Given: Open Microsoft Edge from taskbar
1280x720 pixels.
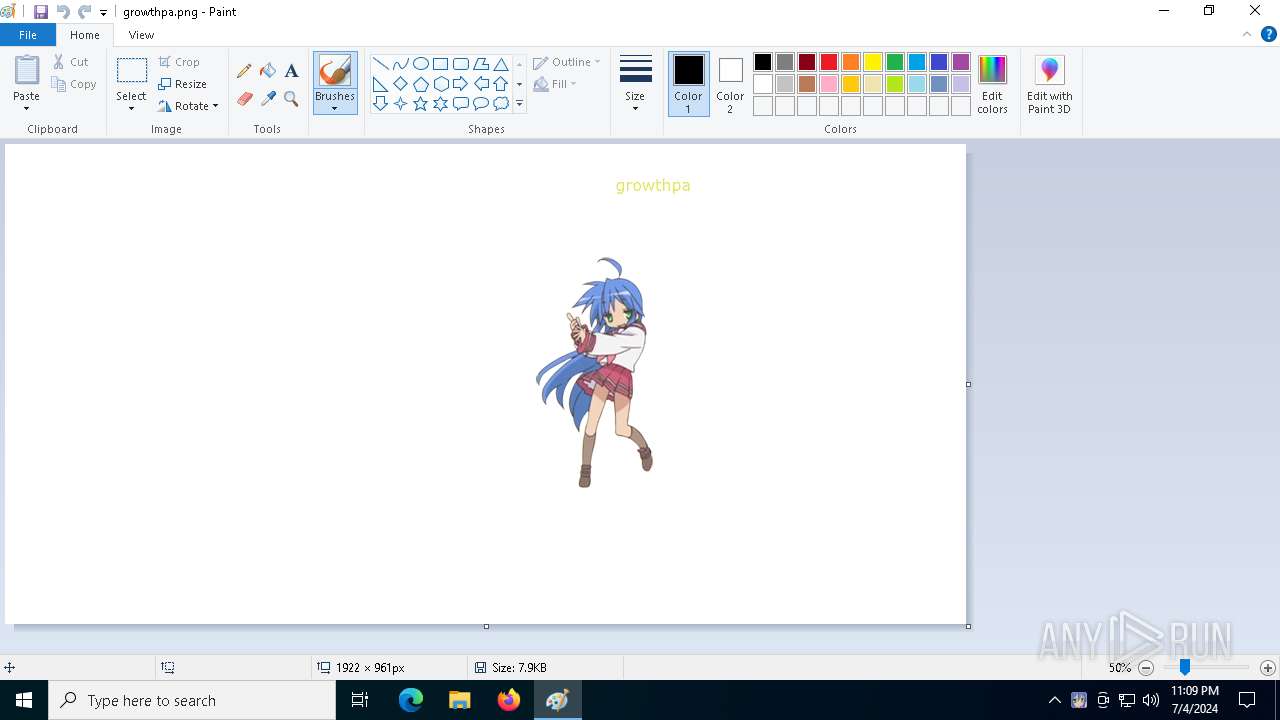Looking at the screenshot, I should (411, 700).
